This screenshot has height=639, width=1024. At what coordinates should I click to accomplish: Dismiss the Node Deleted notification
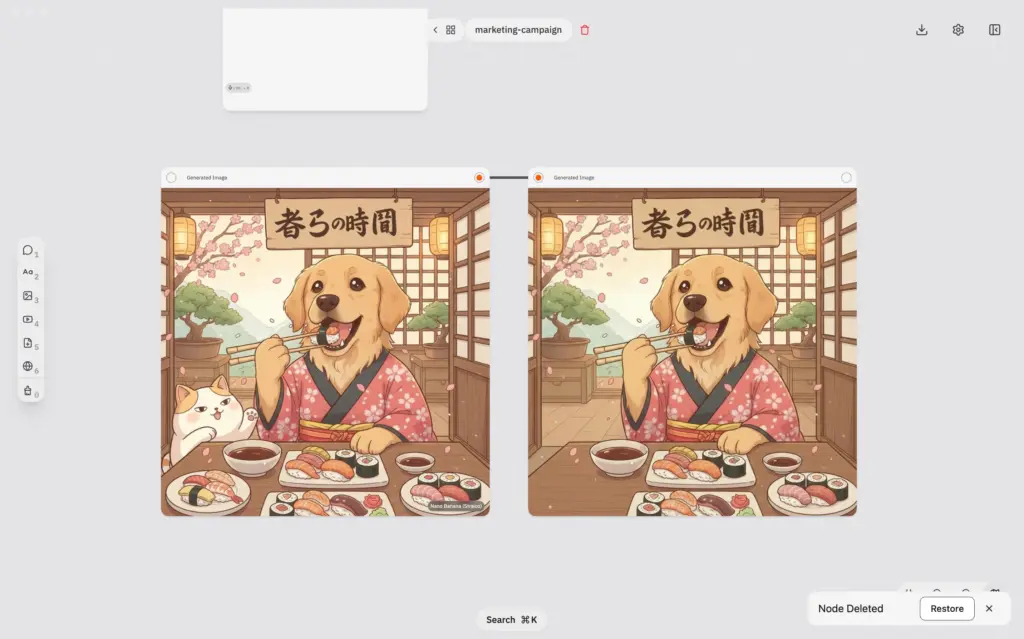tap(988, 608)
